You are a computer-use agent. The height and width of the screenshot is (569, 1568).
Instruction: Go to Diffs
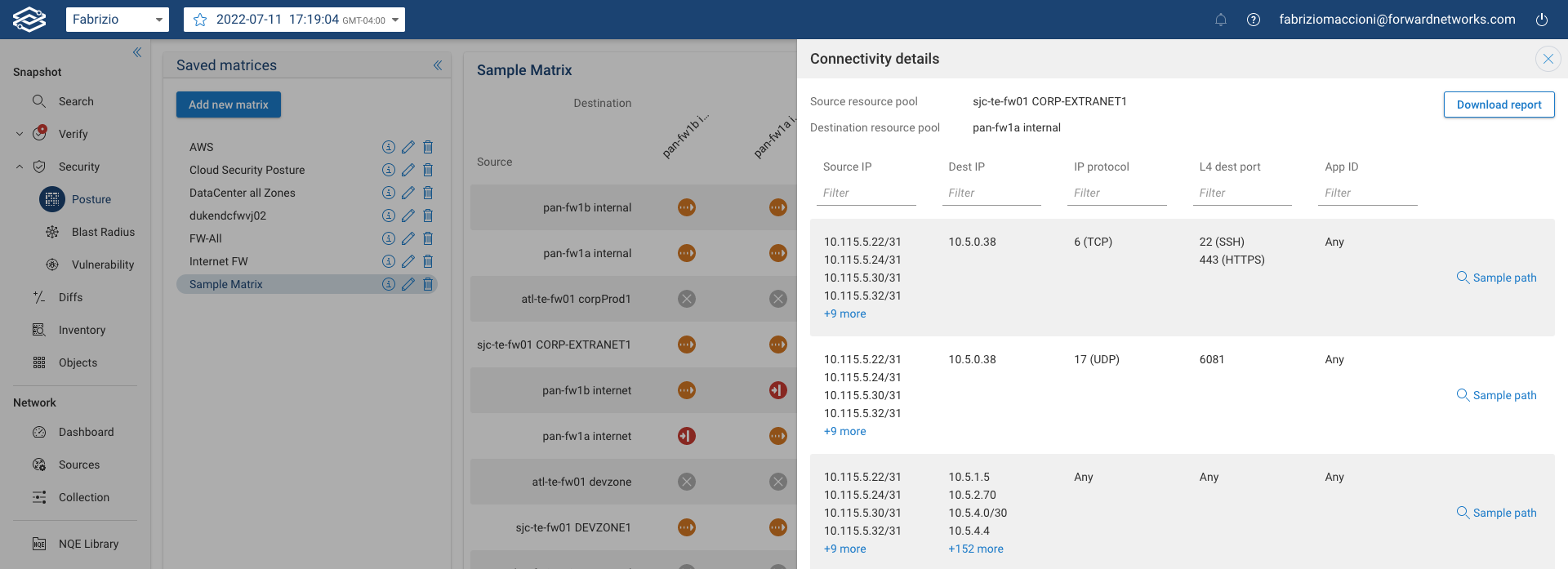(x=70, y=297)
